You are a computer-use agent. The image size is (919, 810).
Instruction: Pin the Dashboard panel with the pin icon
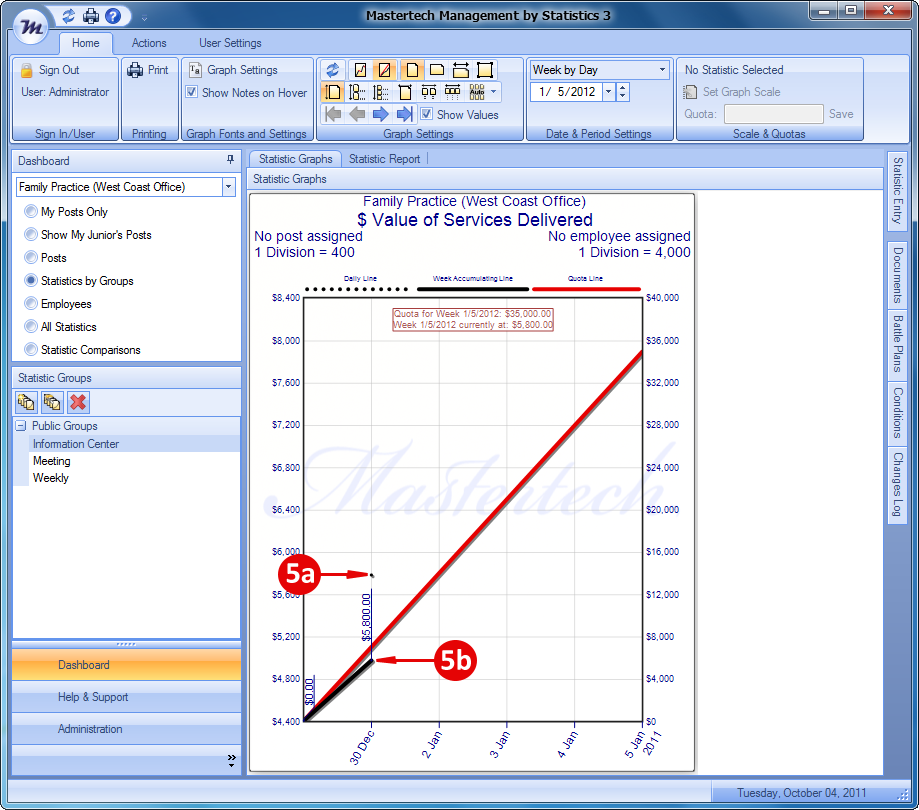click(230, 159)
